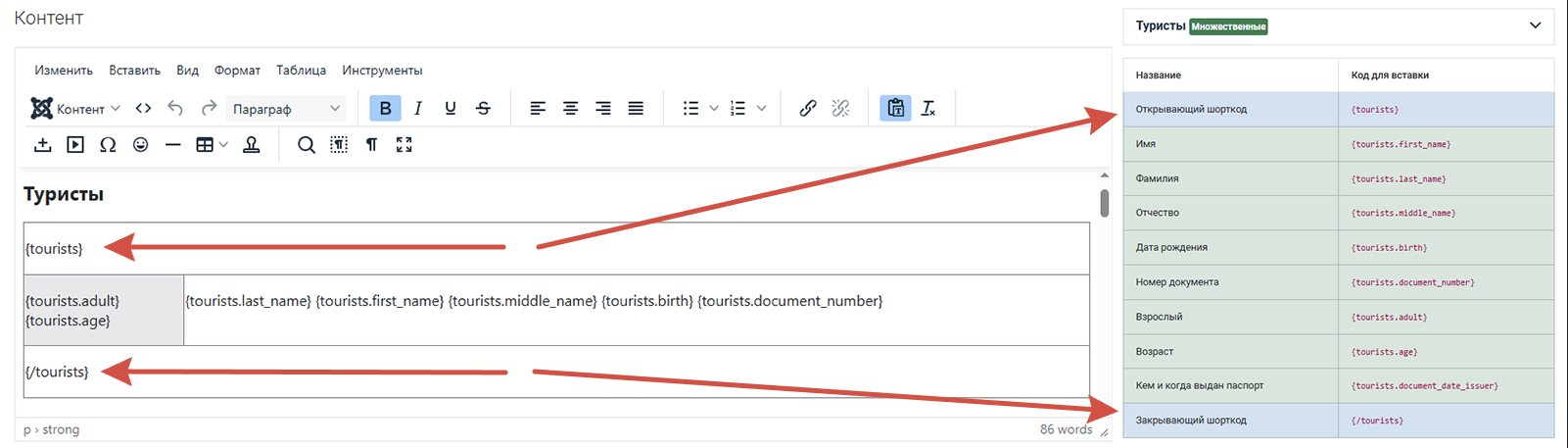Click the 86 words counter
The height and width of the screenshot is (448, 1568).
point(1066,429)
